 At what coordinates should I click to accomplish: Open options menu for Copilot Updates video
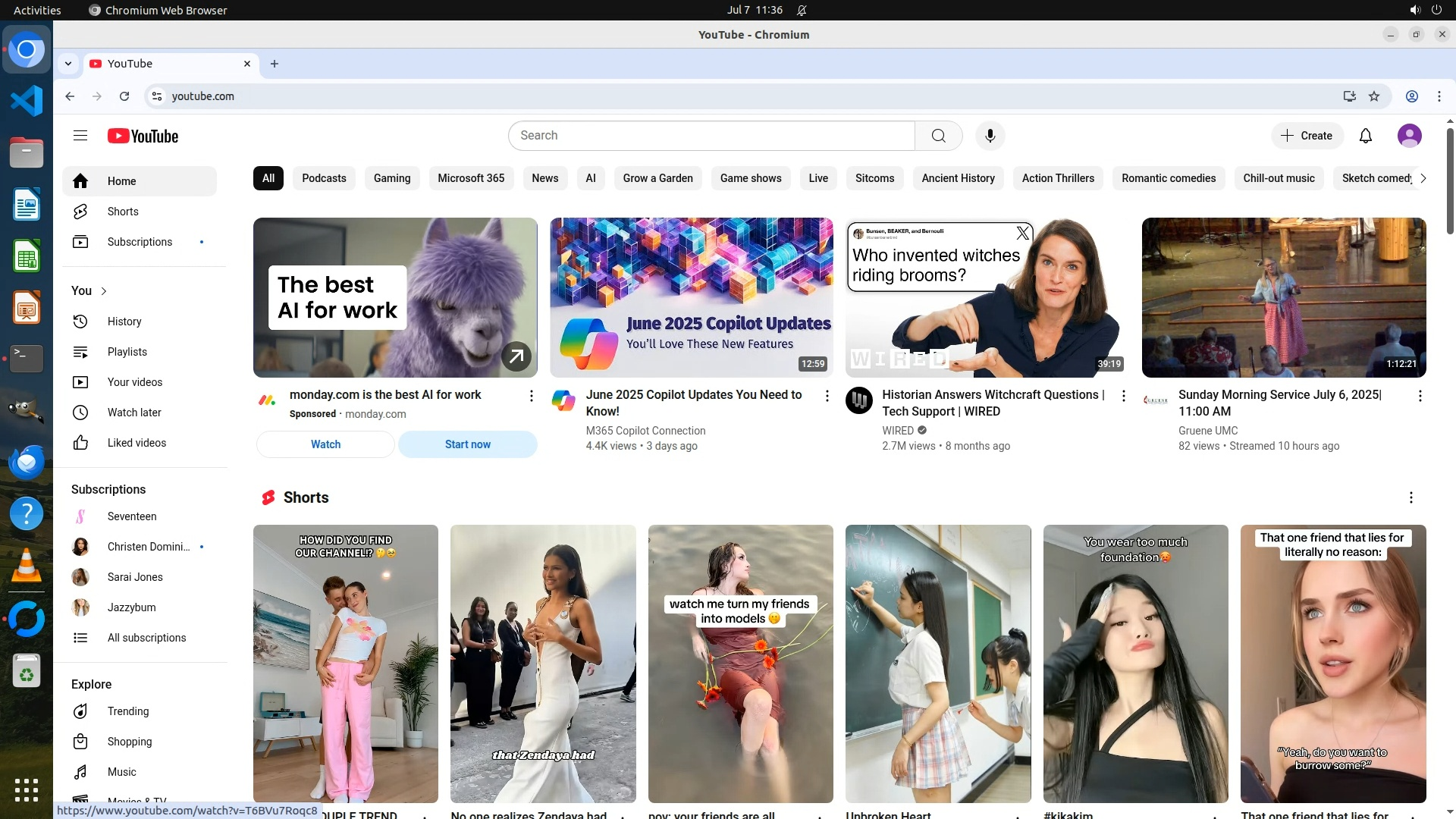[827, 396]
